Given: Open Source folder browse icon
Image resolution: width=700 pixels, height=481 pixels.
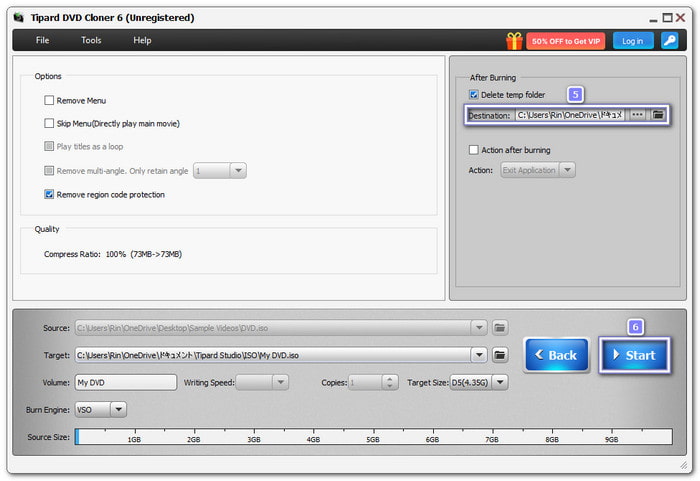Looking at the screenshot, I should pos(500,328).
